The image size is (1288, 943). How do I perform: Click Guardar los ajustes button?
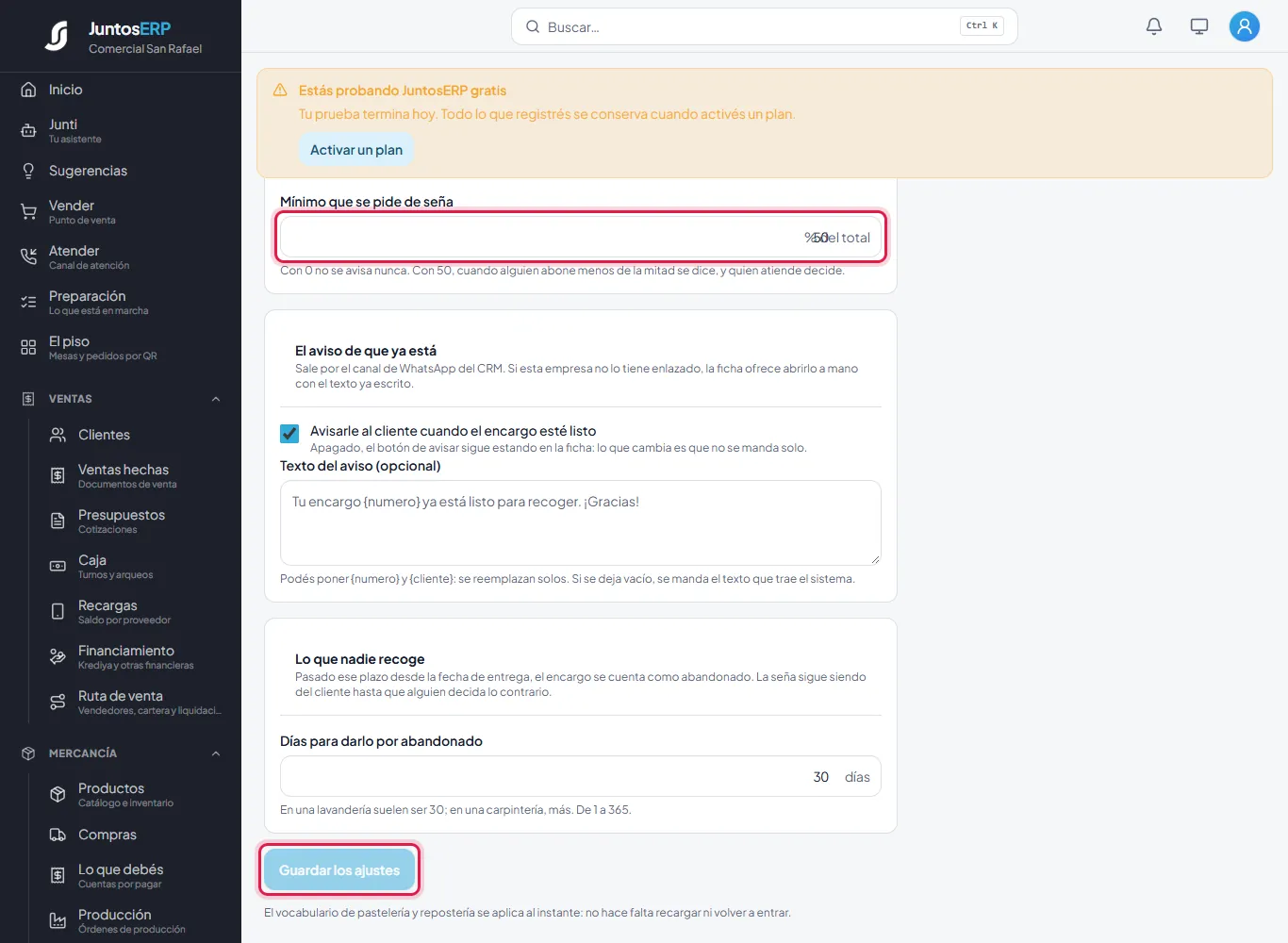pos(339,869)
